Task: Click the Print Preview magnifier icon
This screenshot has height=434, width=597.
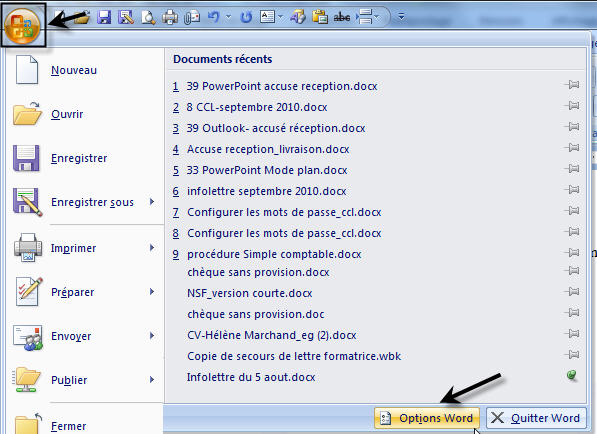Action: [x=148, y=17]
